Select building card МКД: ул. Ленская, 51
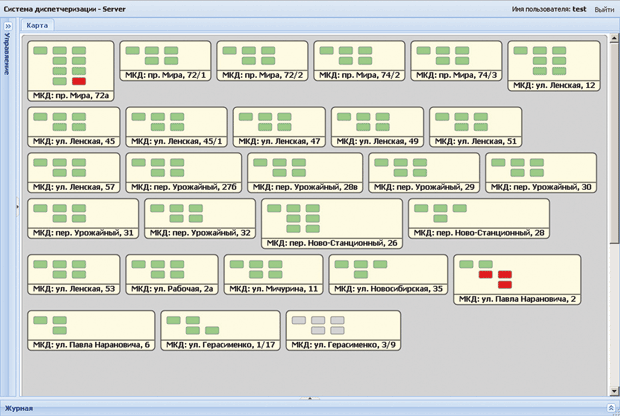The height and width of the screenshot is (416, 620). pyautogui.click(x=476, y=127)
